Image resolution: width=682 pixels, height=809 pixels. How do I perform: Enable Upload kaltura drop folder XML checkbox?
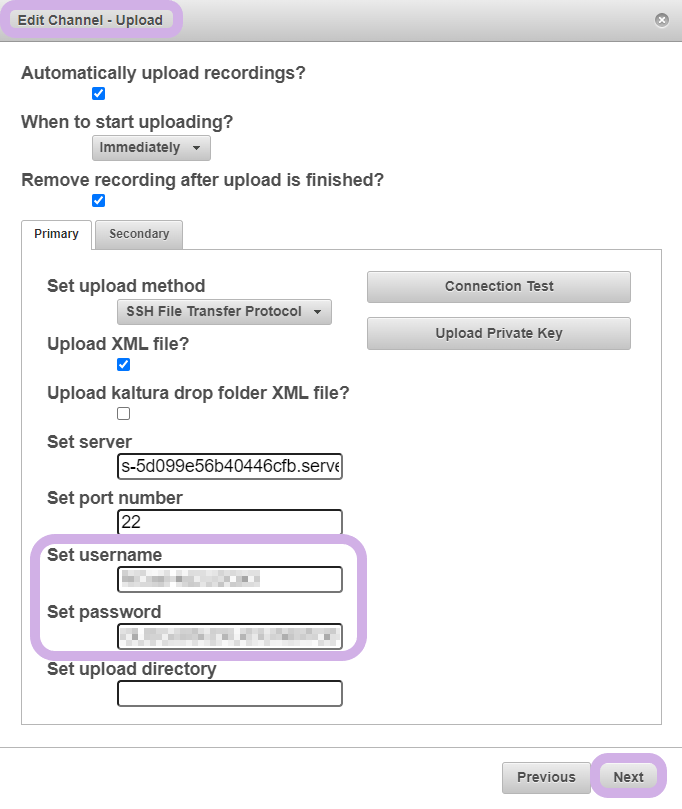[124, 414]
